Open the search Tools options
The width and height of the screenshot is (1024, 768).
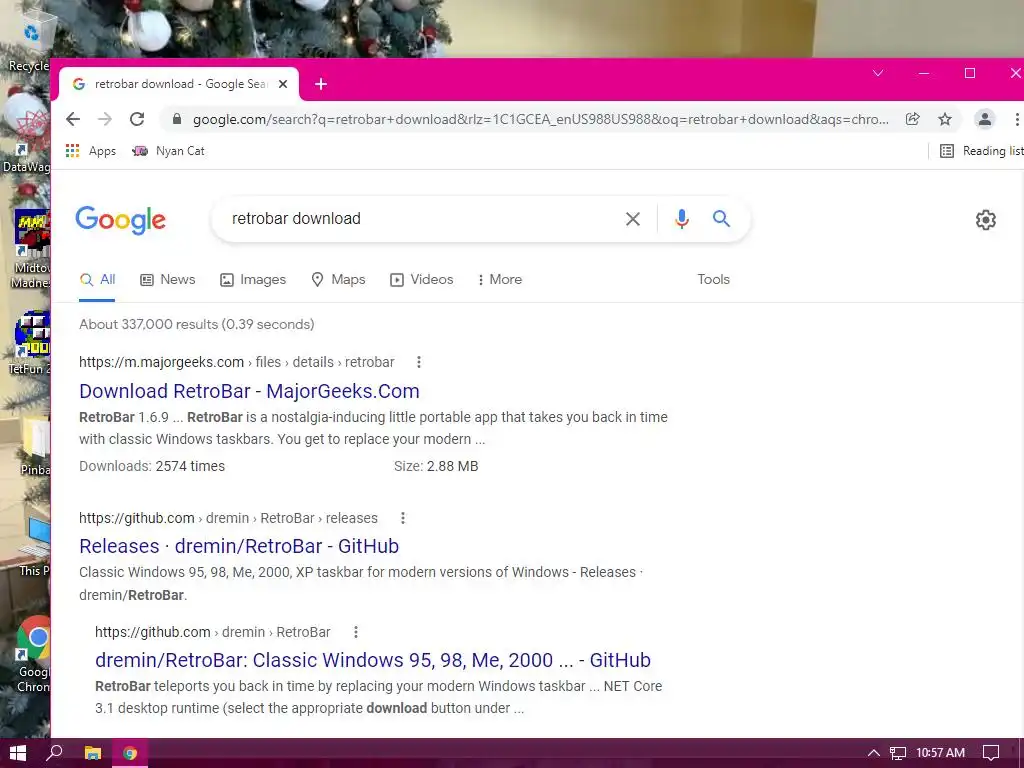click(713, 280)
